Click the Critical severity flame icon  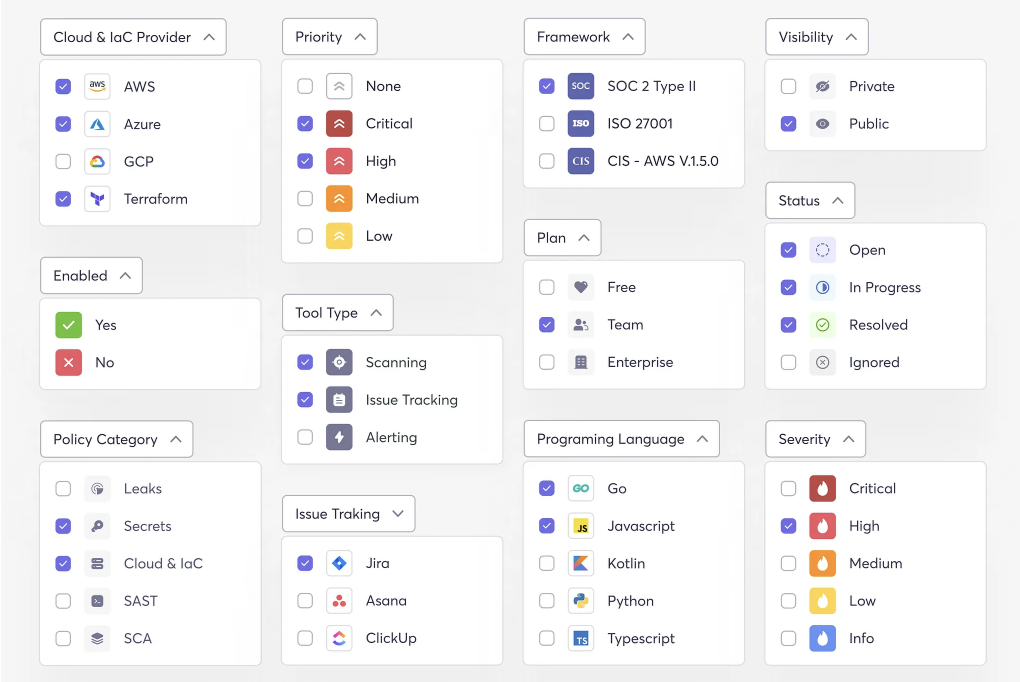(x=822, y=488)
